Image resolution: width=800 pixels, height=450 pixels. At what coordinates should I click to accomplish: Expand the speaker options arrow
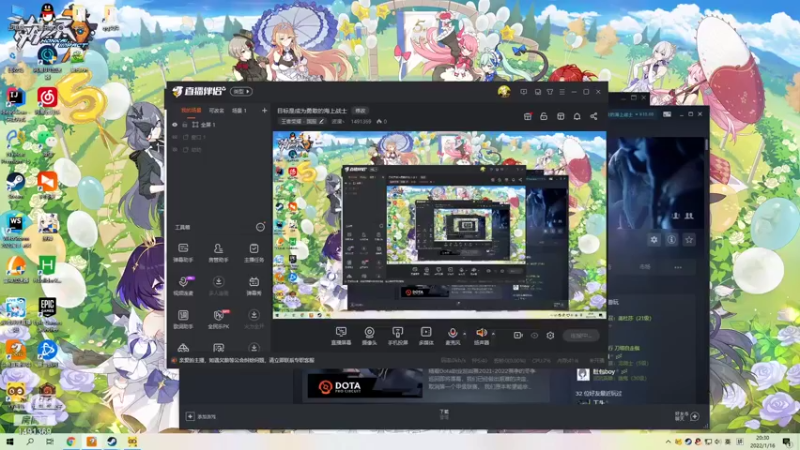click(493, 334)
